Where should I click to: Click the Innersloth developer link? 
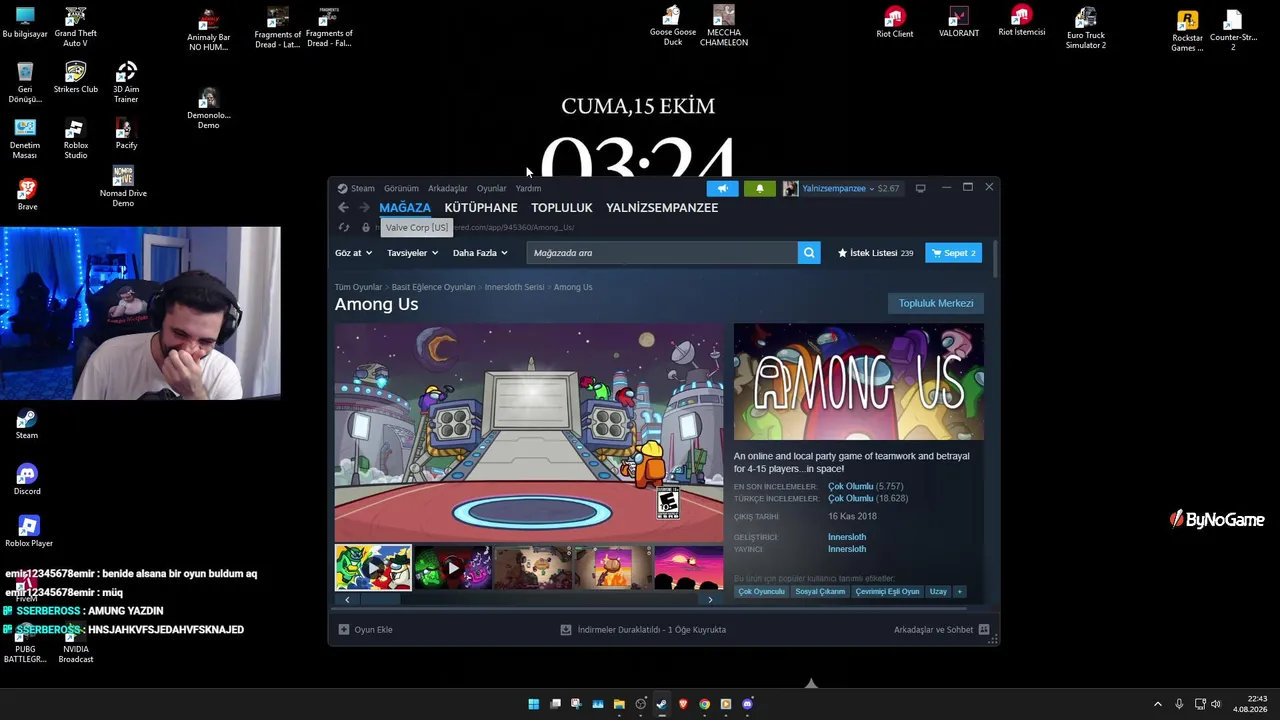click(847, 537)
